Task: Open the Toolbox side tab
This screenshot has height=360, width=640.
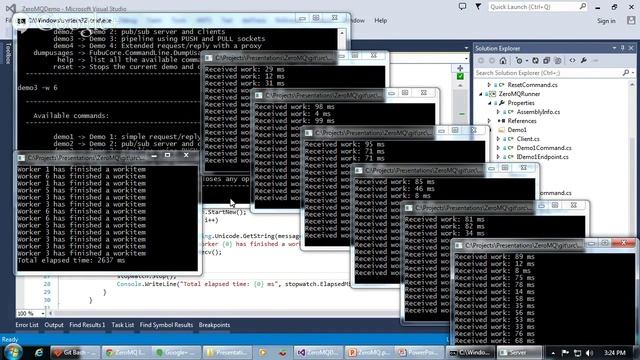Action: click(x=7, y=53)
